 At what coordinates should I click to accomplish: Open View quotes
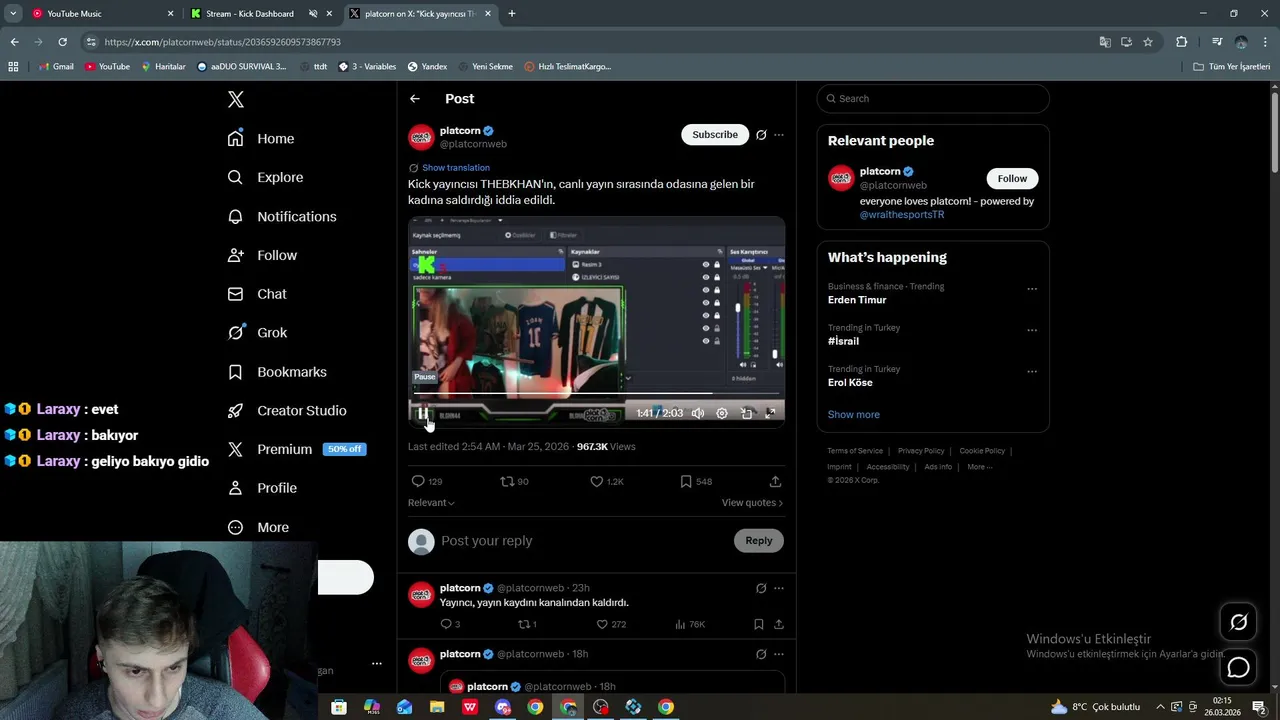click(x=752, y=503)
